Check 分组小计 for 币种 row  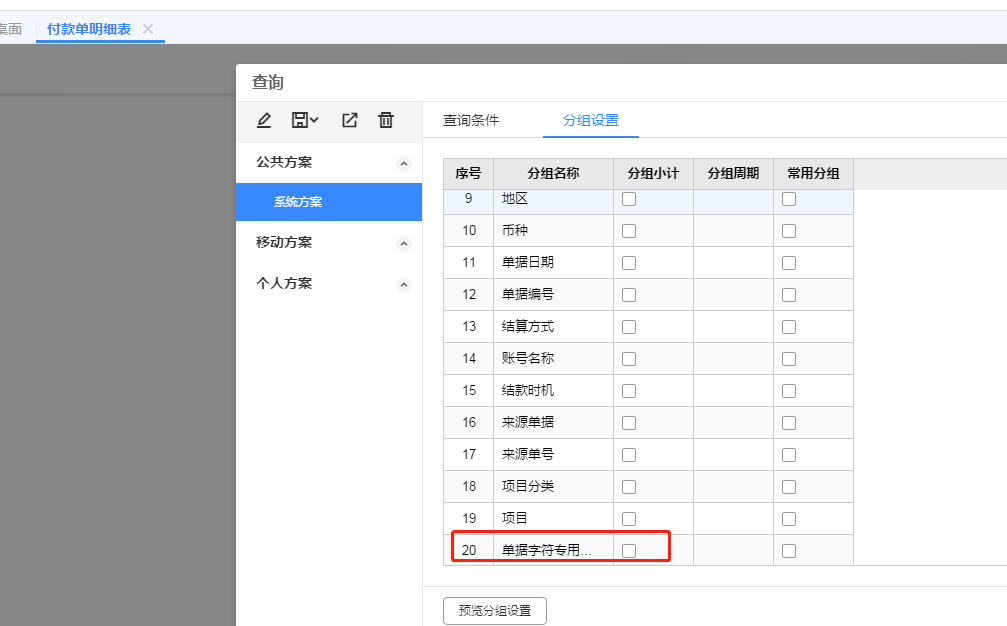(x=629, y=231)
